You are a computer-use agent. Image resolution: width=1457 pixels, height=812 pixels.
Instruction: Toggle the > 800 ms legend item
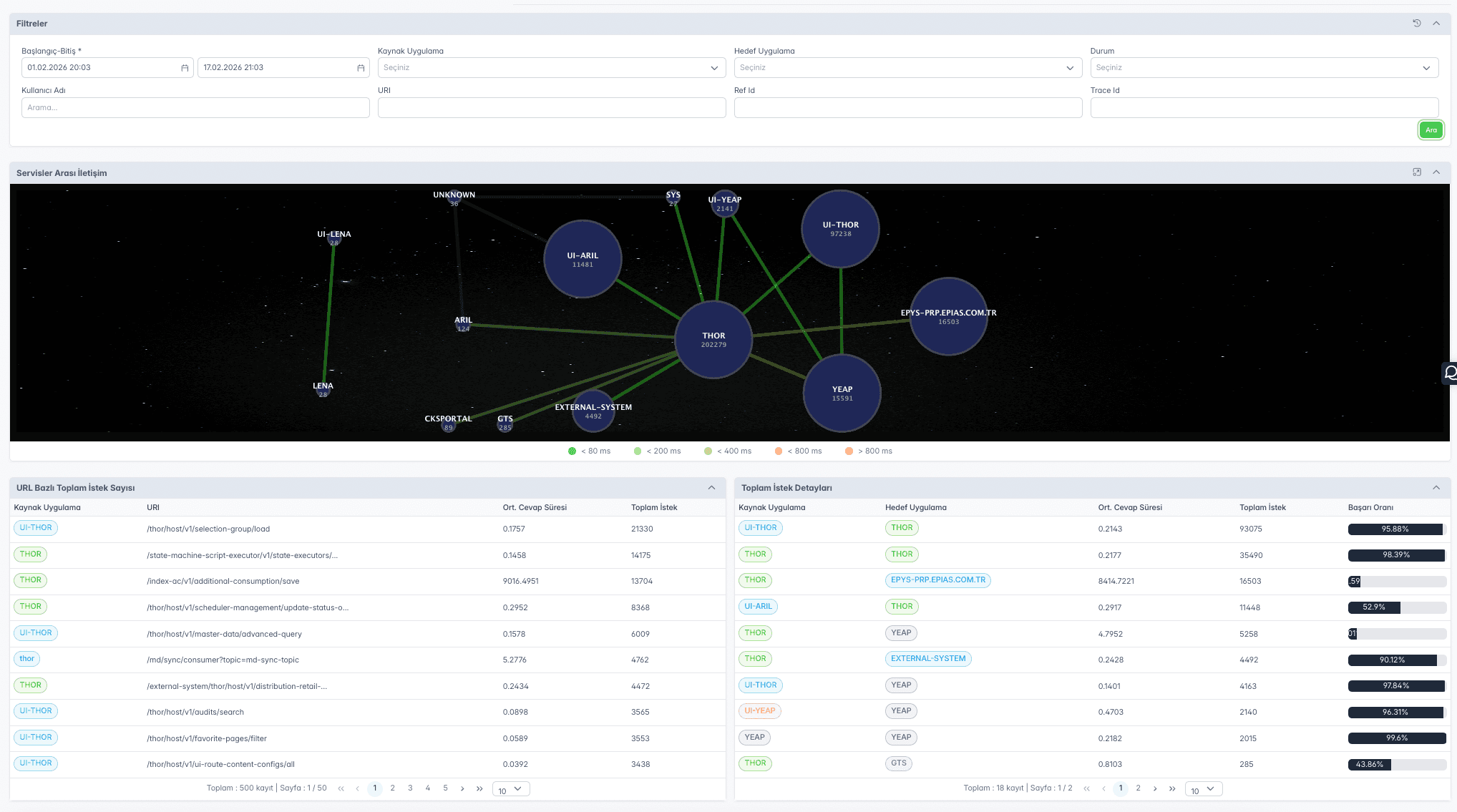pyautogui.click(x=869, y=451)
